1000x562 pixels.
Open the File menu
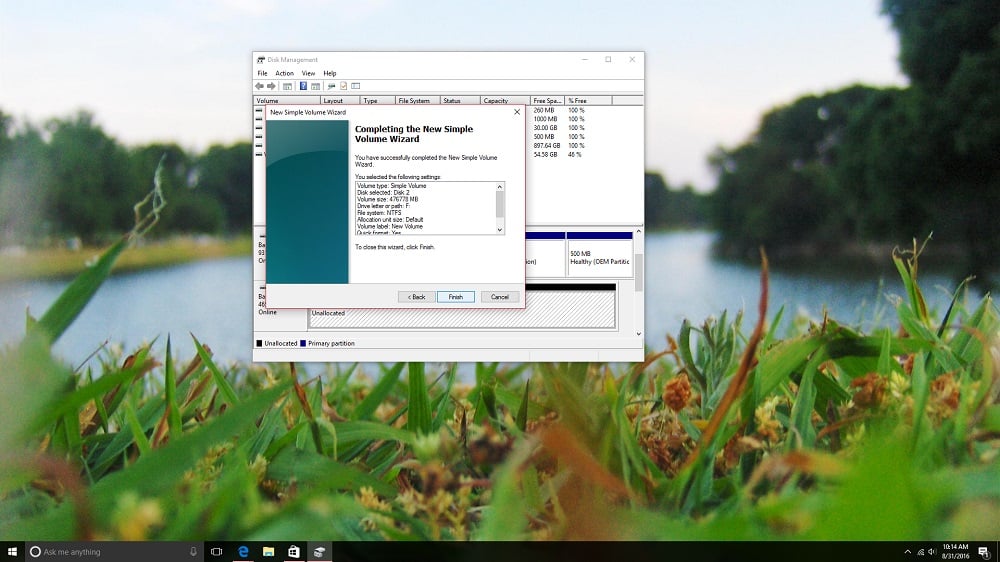click(x=262, y=73)
